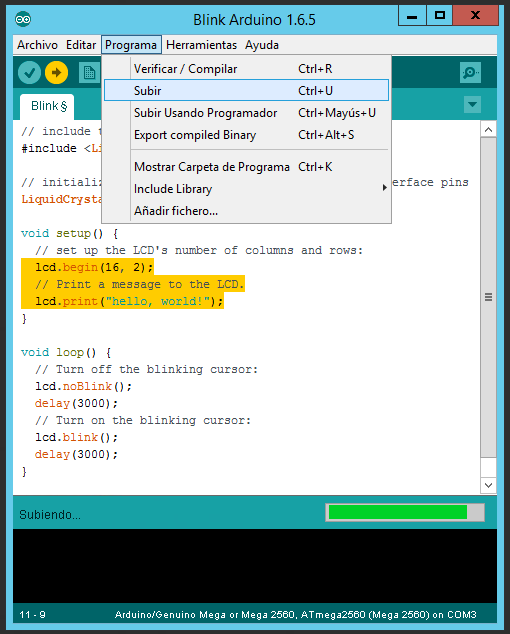Image resolution: width=510 pixels, height=634 pixels.
Task: Open the Editar menu
Action: coord(81,45)
